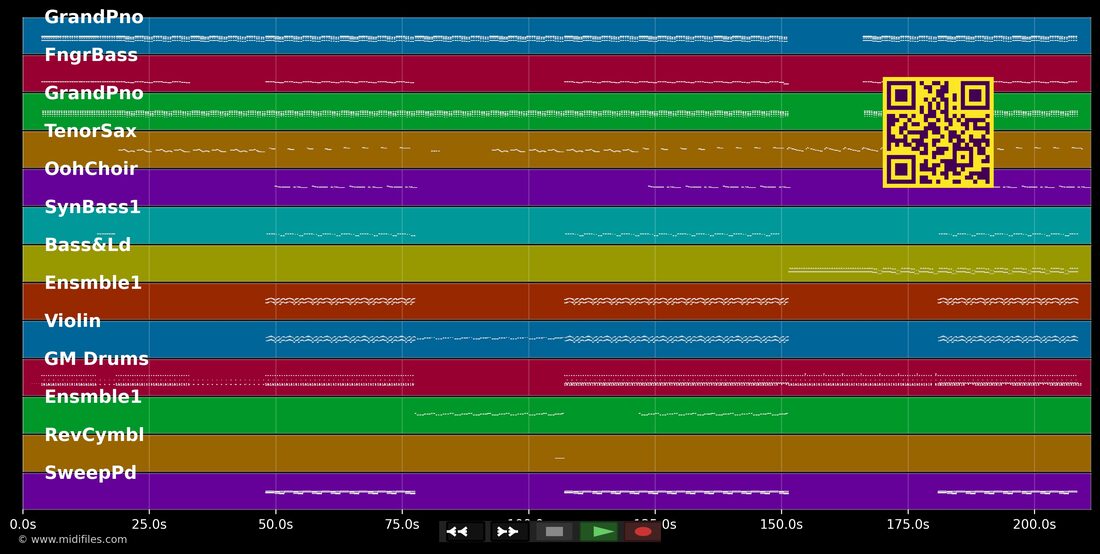Image resolution: width=1100 pixels, height=554 pixels.
Task: Select the FngrBass track label
Action: [x=91, y=55]
